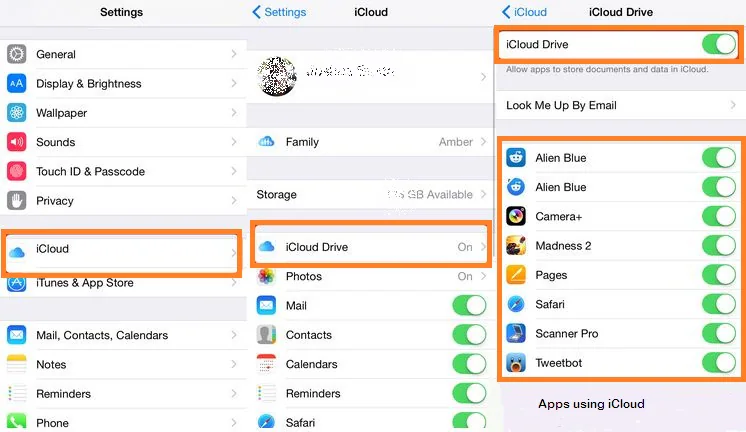The image size is (746, 432).
Task: Open the iCloud row in Settings
Action: coord(121,251)
